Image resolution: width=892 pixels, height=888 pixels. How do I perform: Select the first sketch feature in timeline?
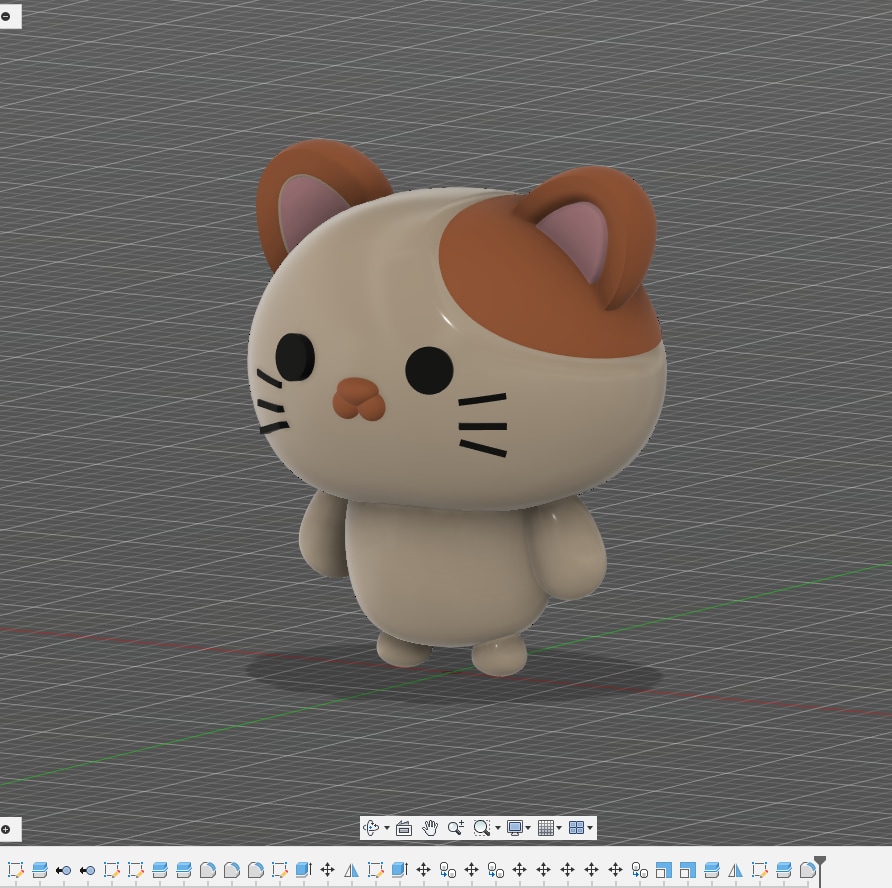(x=16, y=870)
